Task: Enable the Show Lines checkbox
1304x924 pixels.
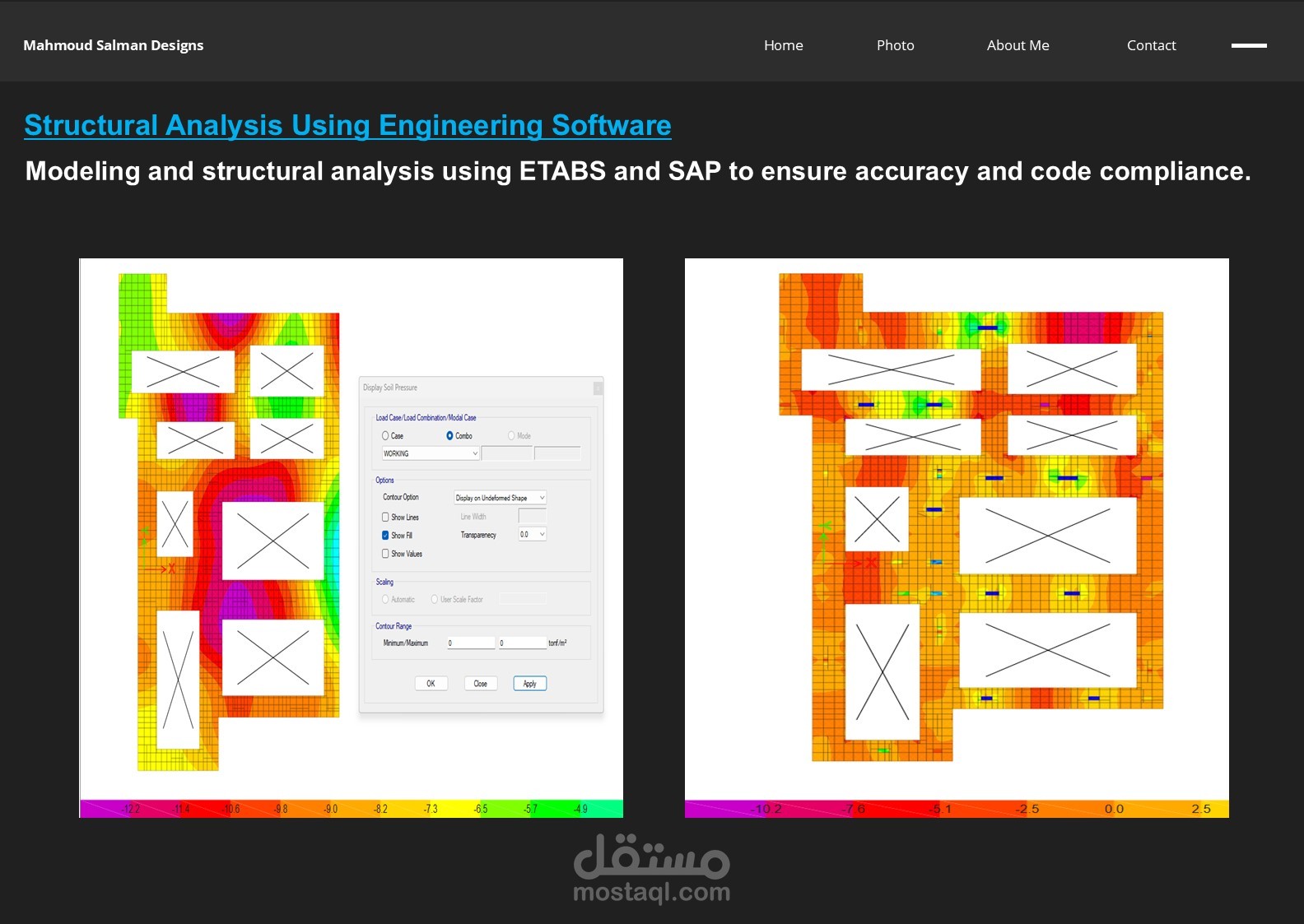Action: point(385,517)
